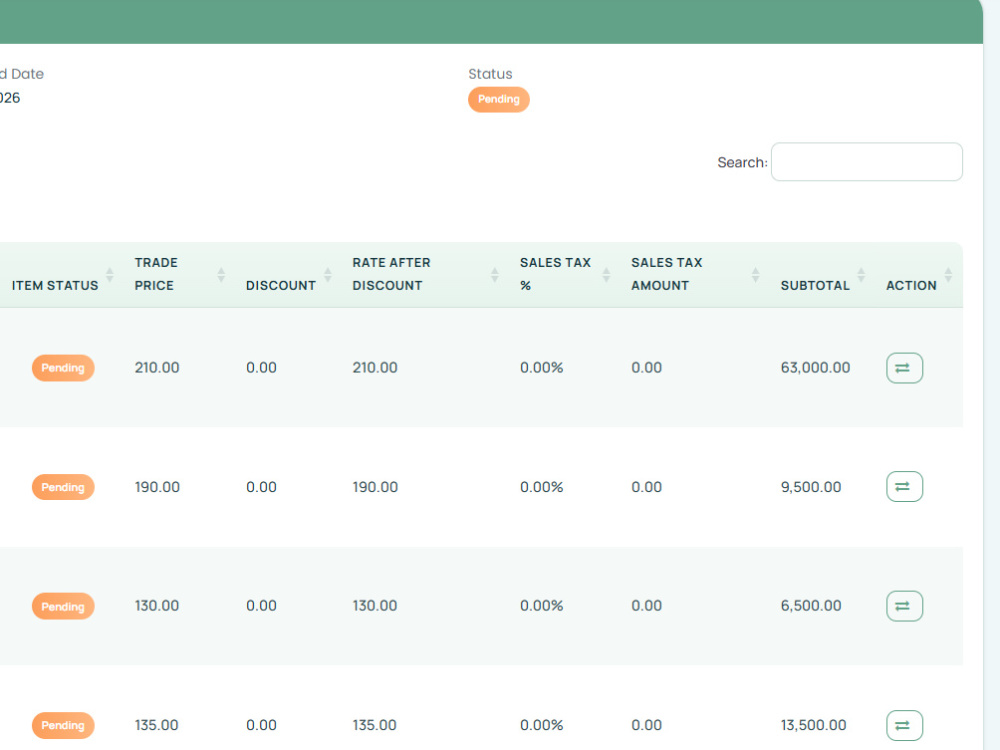The width and height of the screenshot is (1000, 750).
Task: Click the swap action icon in the 63,000.00 row
Action: (x=904, y=368)
